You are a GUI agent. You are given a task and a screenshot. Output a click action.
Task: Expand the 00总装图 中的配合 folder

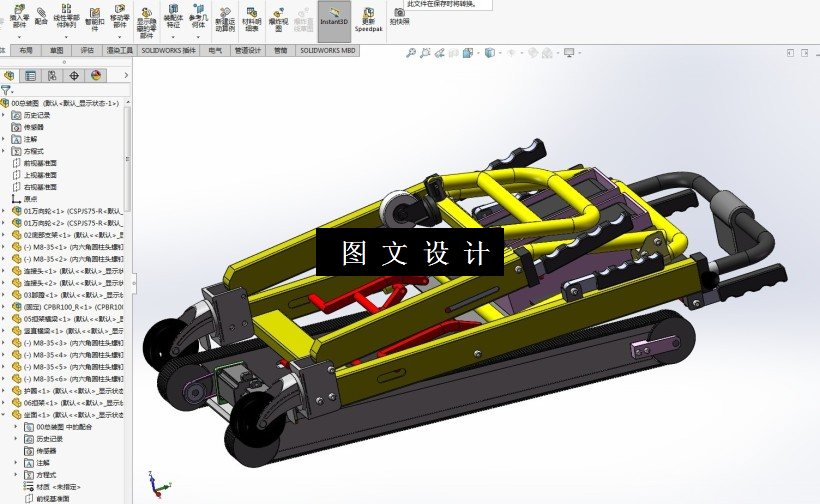click(x=16, y=427)
